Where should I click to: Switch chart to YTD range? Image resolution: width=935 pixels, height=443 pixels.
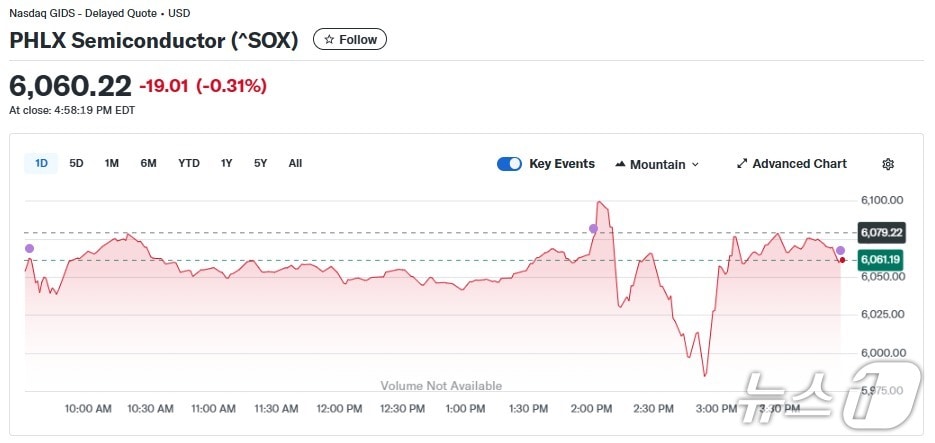189,163
